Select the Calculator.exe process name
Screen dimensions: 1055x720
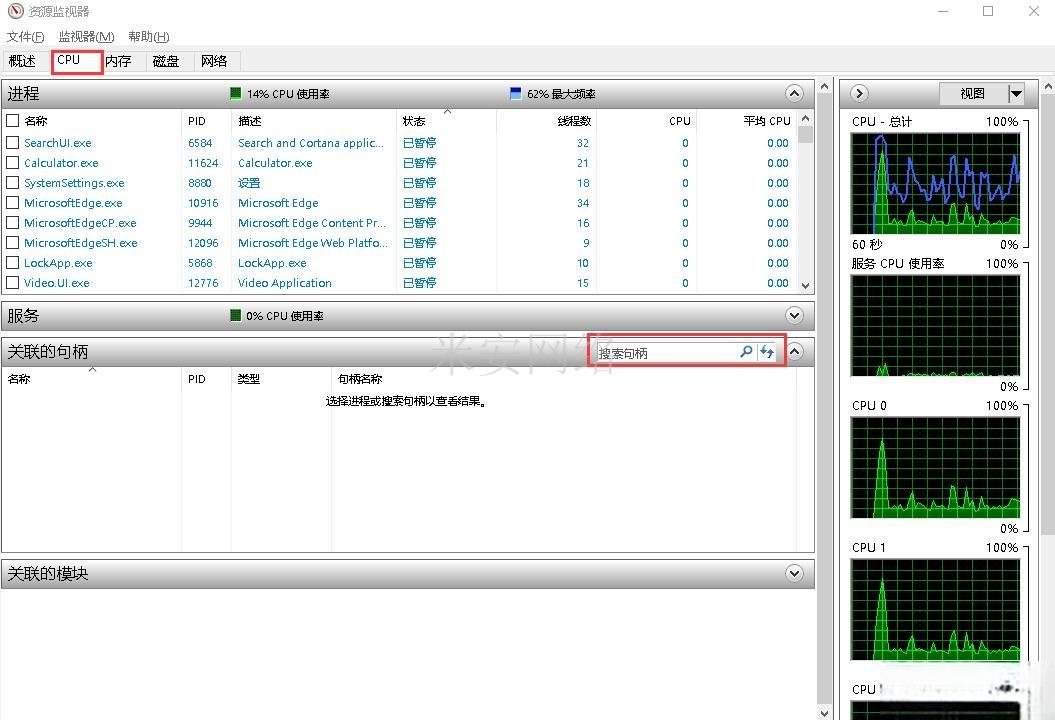(61, 163)
